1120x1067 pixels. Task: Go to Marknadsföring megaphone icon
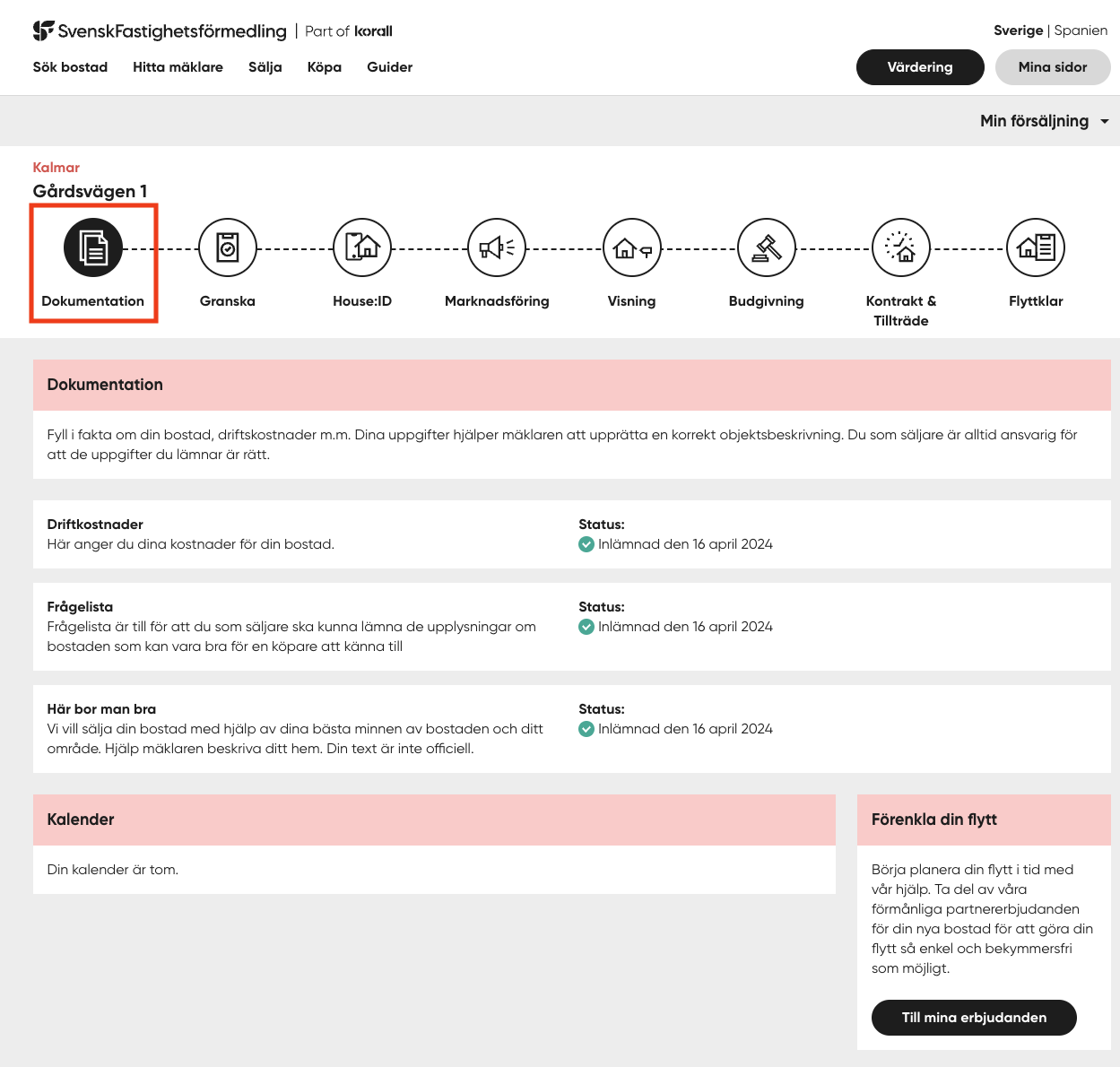pyautogui.click(x=497, y=248)
